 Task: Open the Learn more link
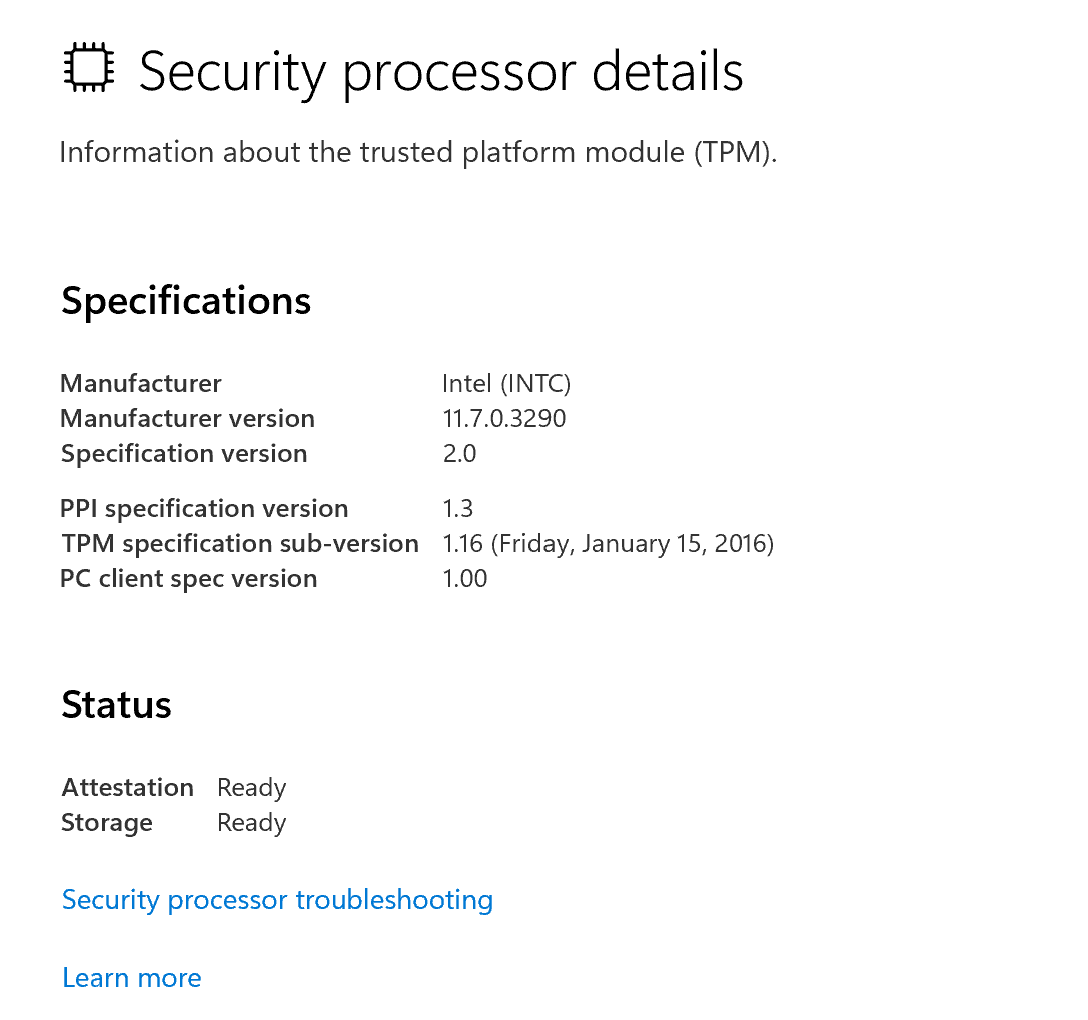[132, 978]
